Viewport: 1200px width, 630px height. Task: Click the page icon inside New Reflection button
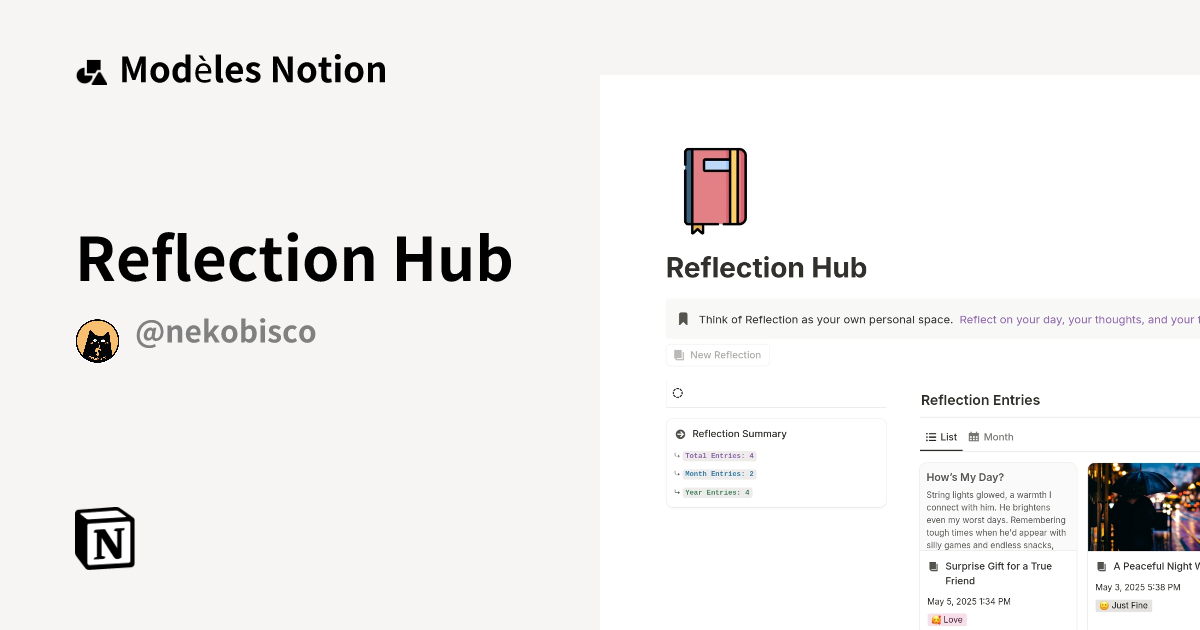pyautogui.click(x=679, y=354)
